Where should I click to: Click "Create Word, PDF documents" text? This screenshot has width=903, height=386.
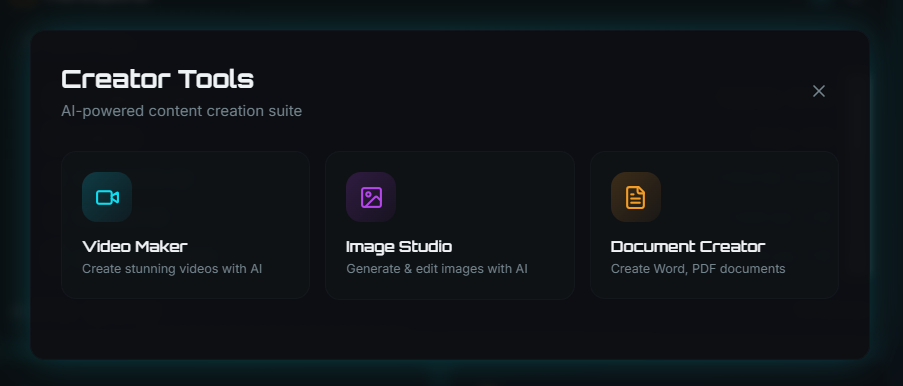698,268
